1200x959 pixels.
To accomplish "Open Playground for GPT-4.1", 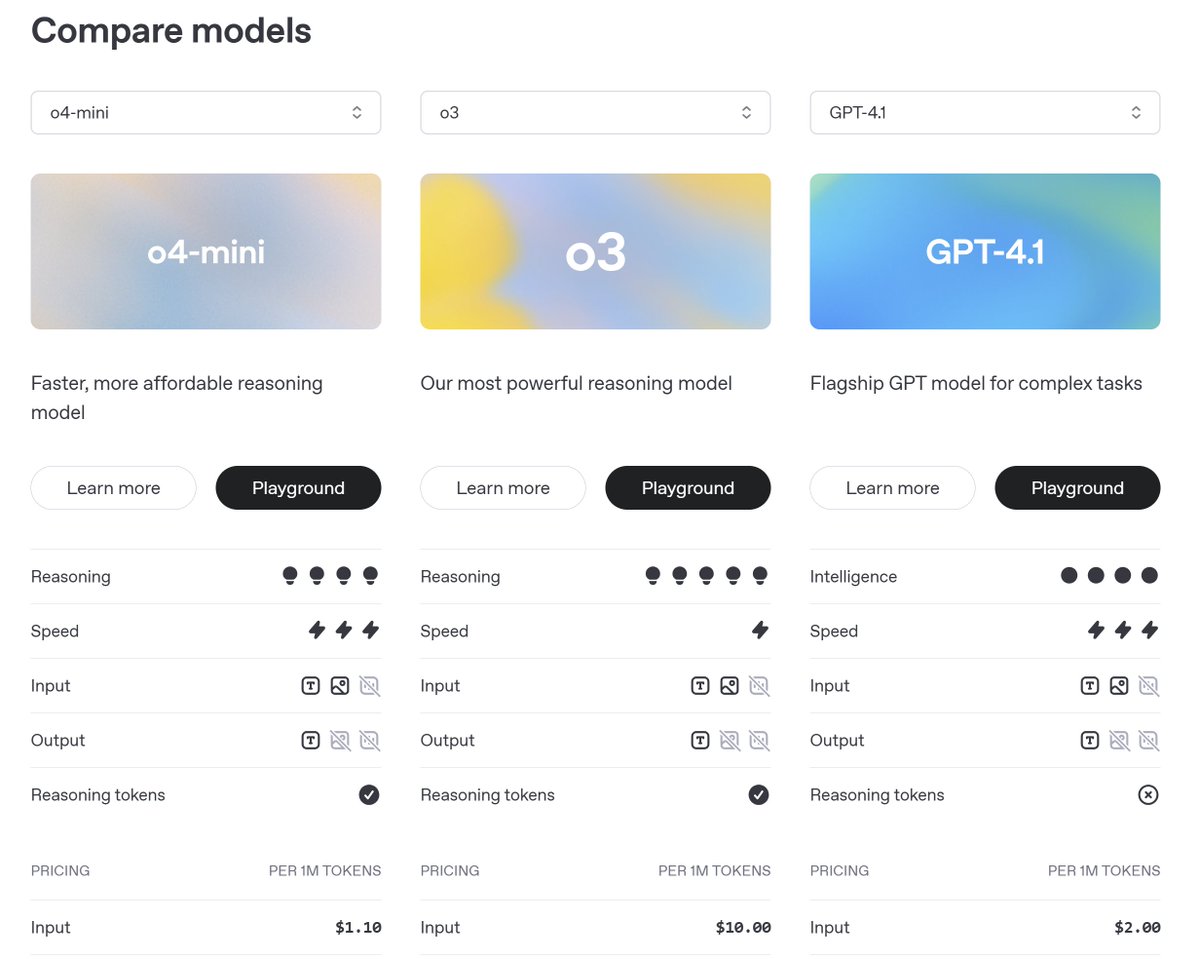I will pyautogui.click(x=1077, y=488).
